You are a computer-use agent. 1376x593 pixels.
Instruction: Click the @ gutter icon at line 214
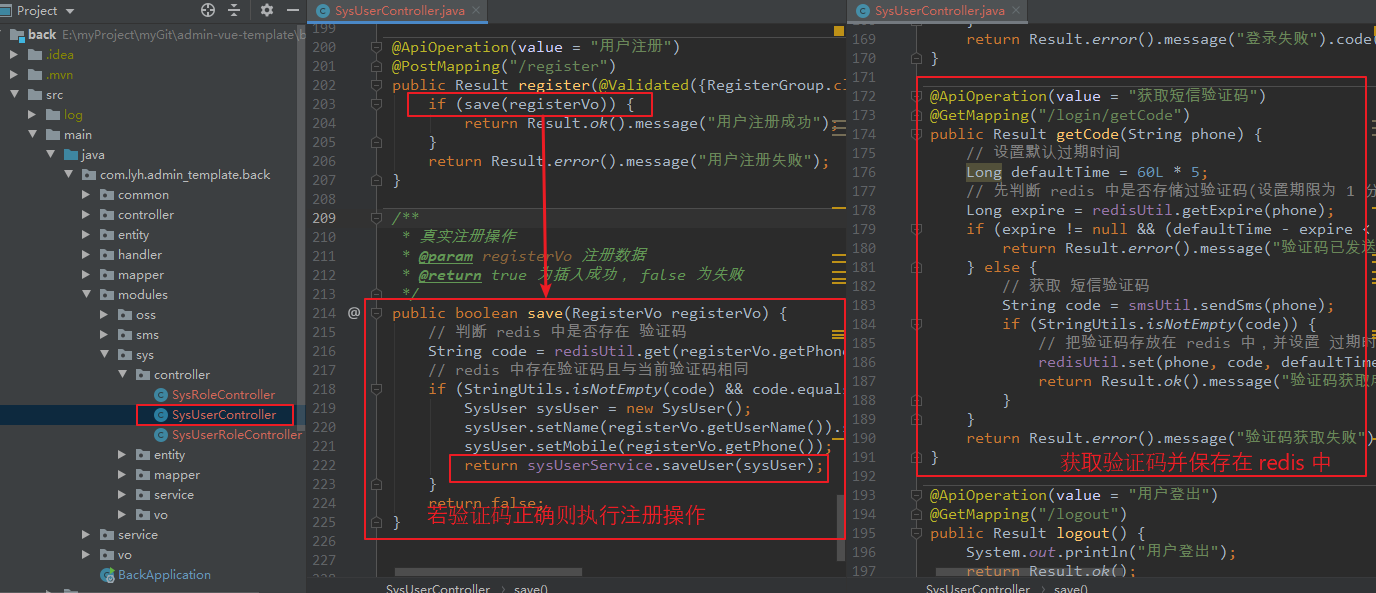click(x=354, y=313)
